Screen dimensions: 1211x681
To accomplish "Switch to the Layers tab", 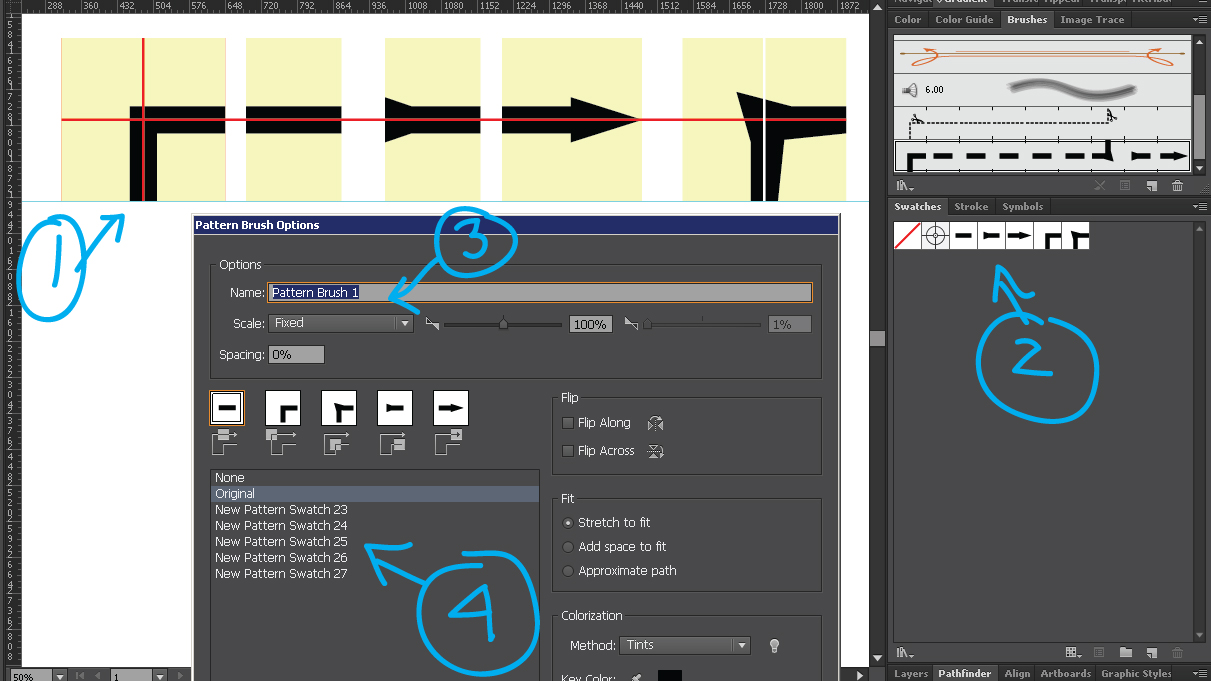I will coord(910,674).
